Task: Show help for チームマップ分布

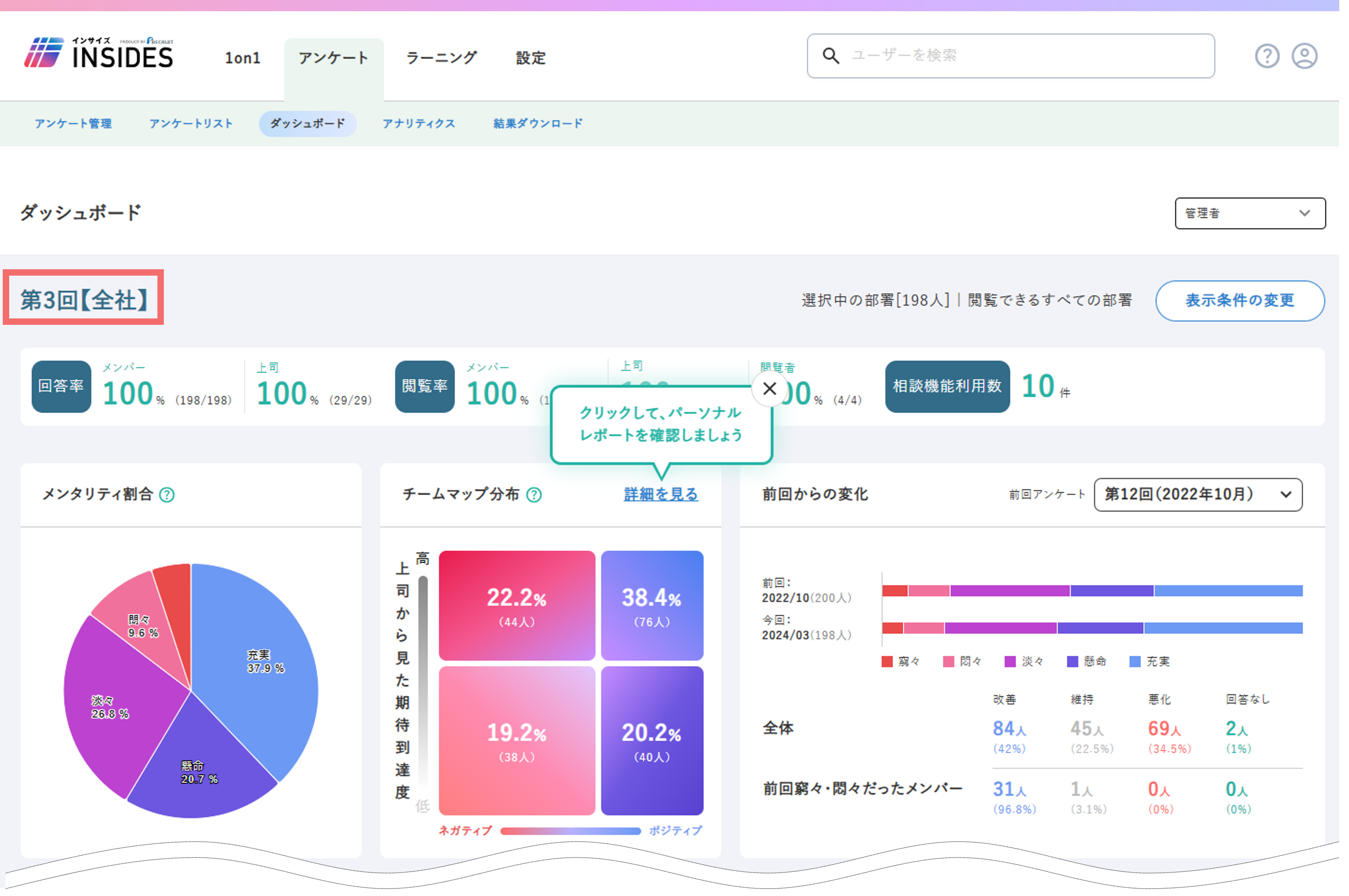Action: point(534,495)
